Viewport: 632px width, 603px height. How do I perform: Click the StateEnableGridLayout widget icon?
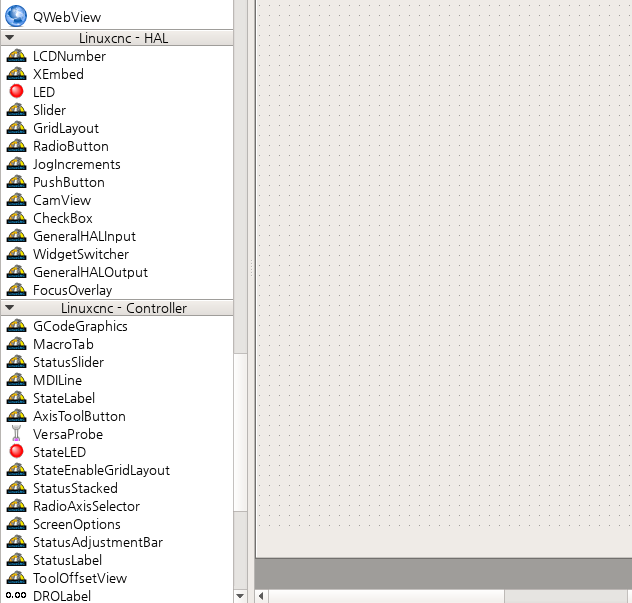click(17, 470)
